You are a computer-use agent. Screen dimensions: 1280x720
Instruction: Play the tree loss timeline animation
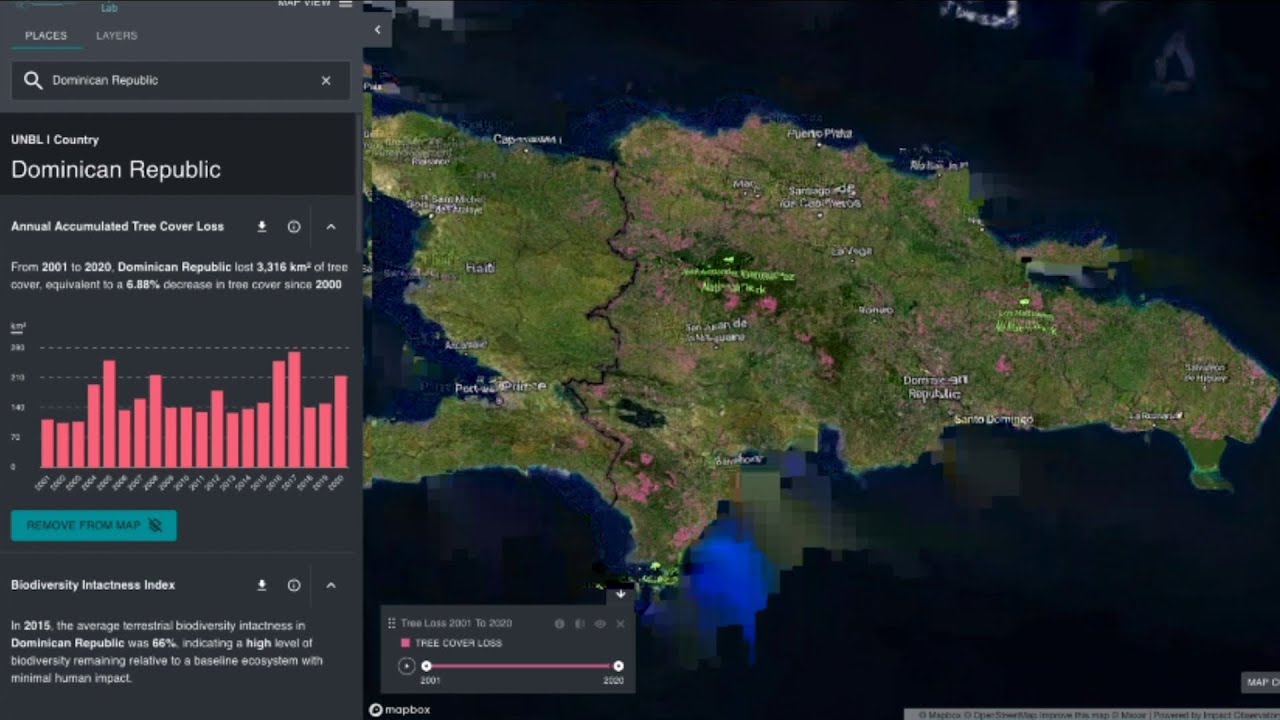(406, 666)
